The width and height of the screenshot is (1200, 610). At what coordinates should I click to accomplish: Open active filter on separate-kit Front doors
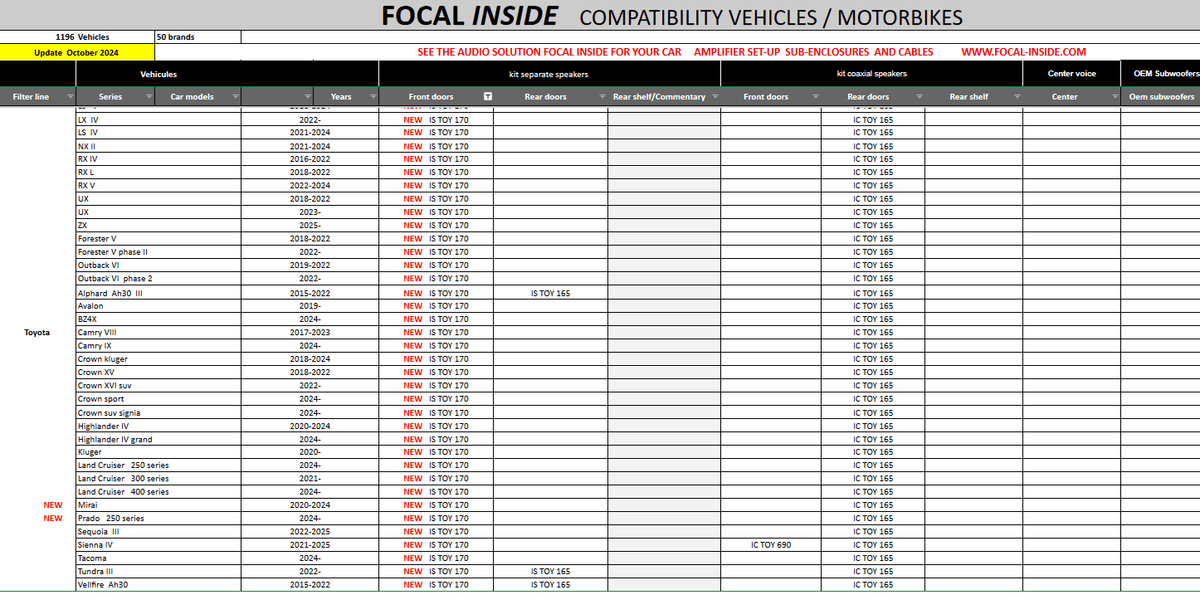(487, 97)
